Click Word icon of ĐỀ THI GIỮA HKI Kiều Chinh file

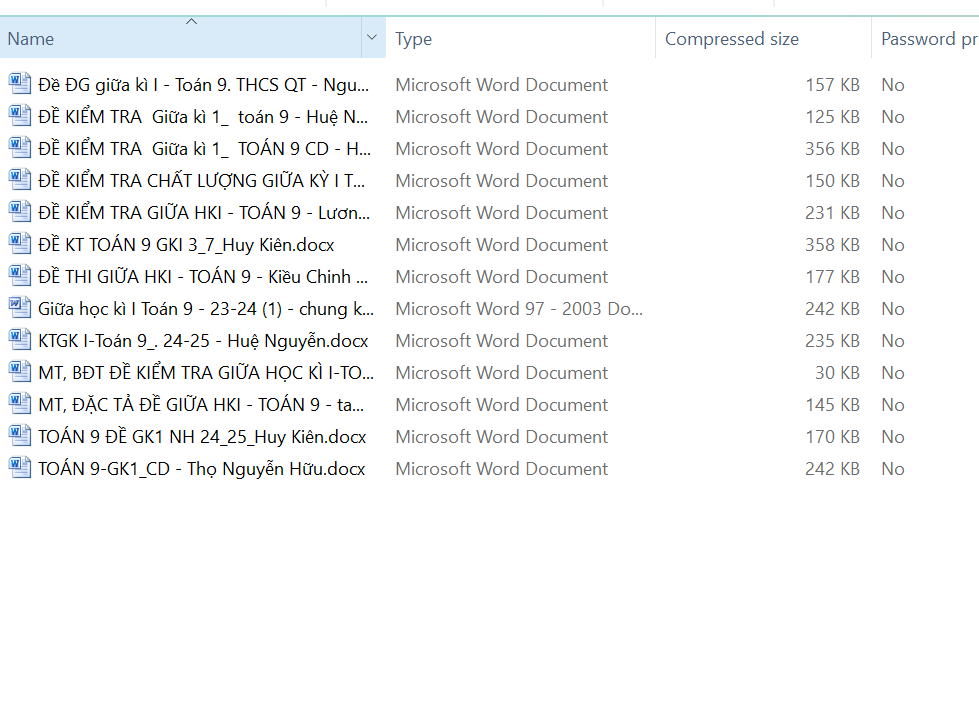point(19,276)
